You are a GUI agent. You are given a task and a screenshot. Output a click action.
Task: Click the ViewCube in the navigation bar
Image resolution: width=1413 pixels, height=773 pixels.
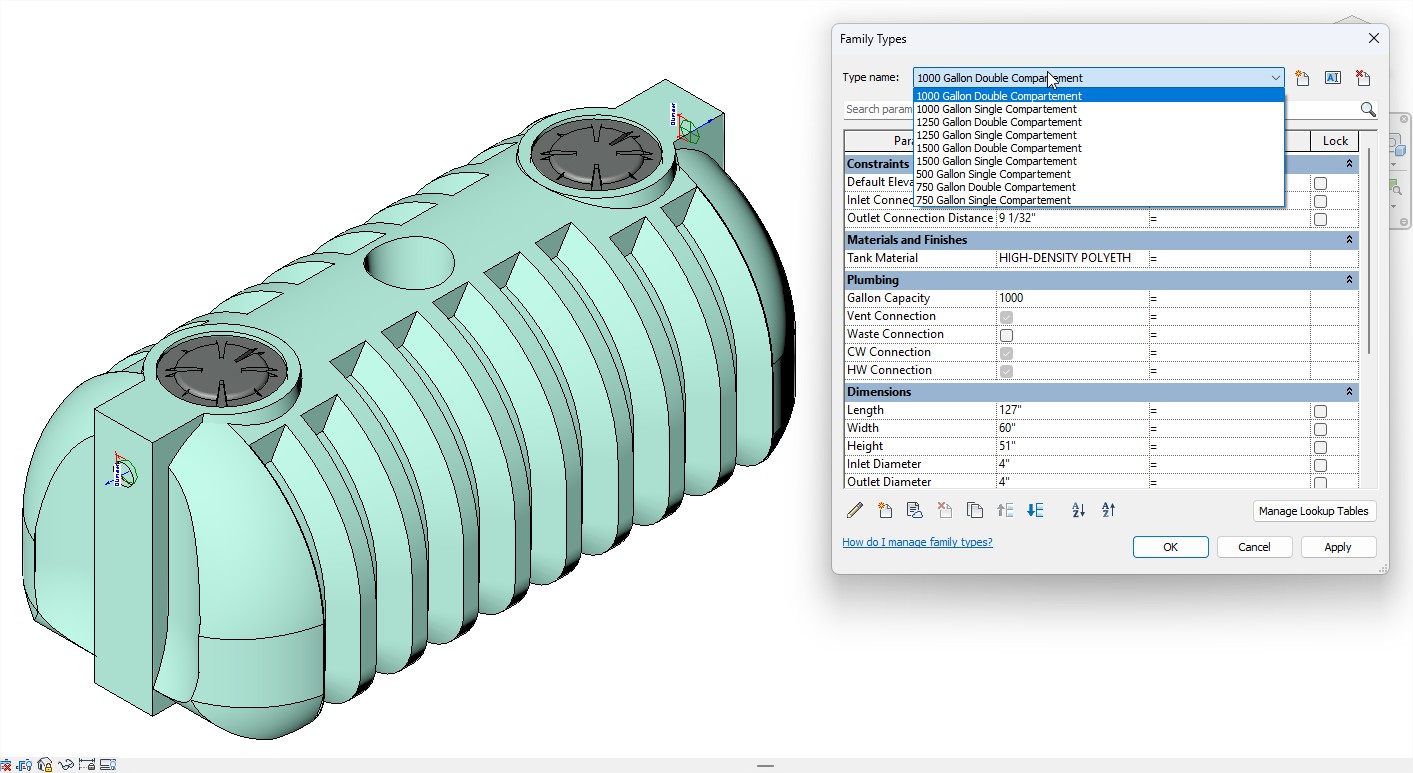coord(1397,145)
